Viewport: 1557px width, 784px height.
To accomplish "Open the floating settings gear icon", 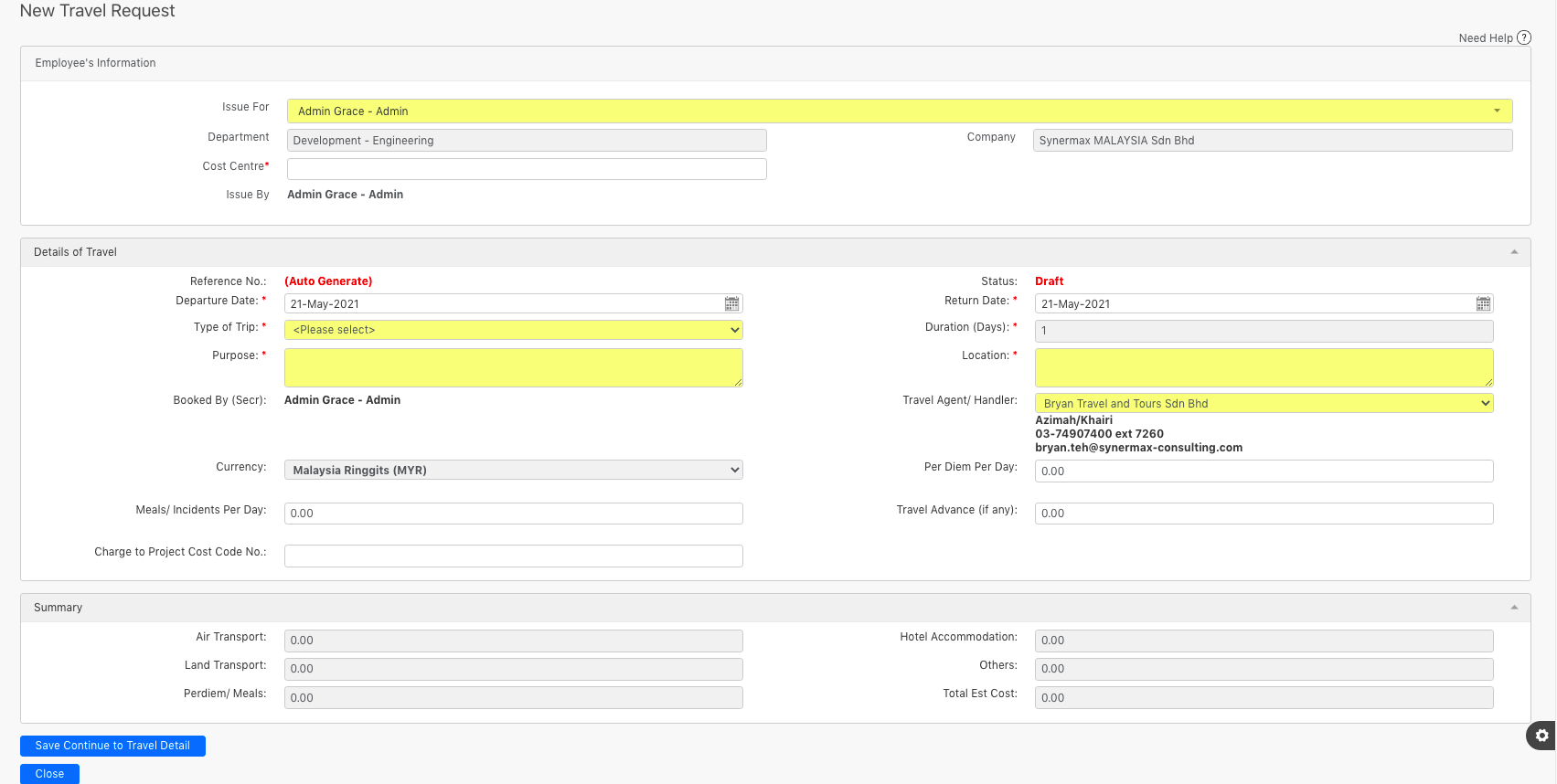I will click(x=1541, y=736).
